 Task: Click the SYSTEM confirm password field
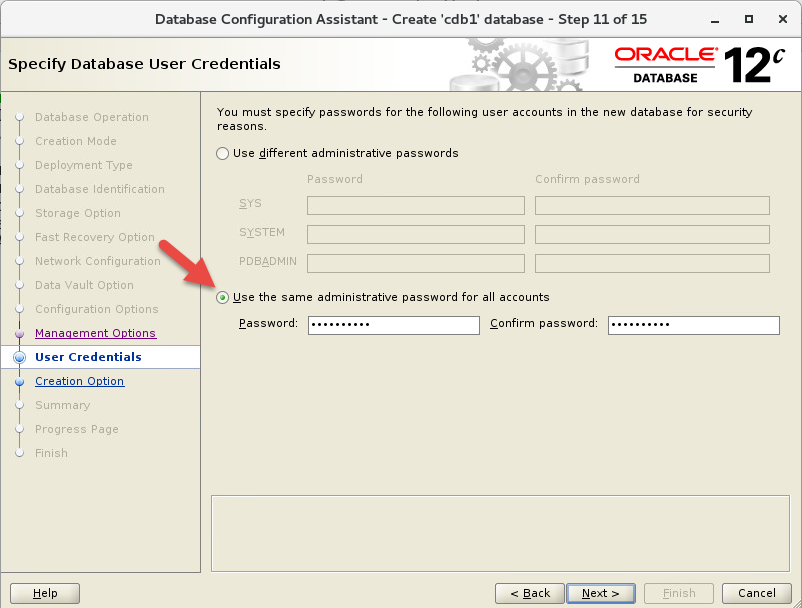(x=652, y=235)
